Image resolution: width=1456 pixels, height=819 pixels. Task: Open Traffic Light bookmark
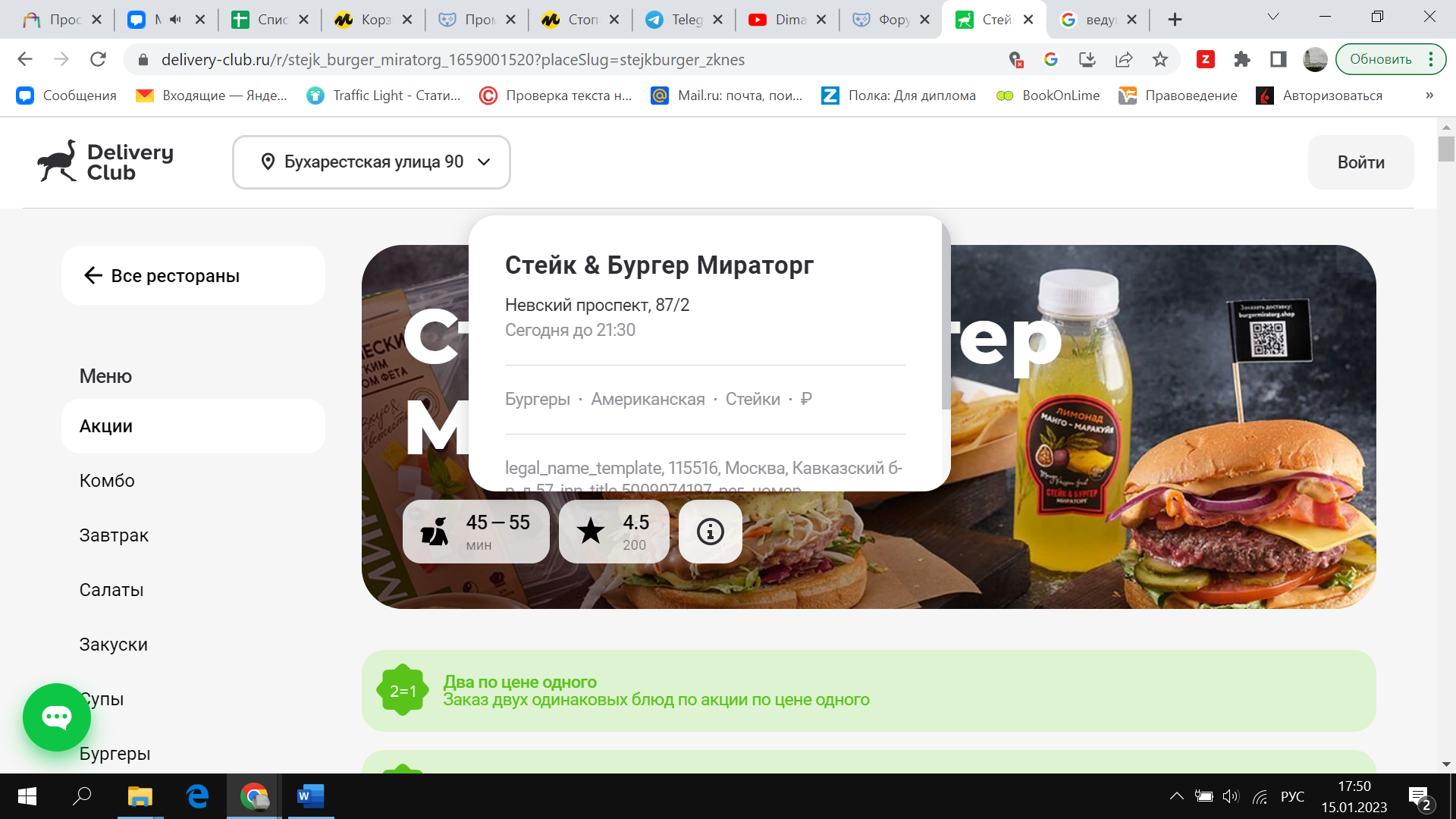pos(384,96)
